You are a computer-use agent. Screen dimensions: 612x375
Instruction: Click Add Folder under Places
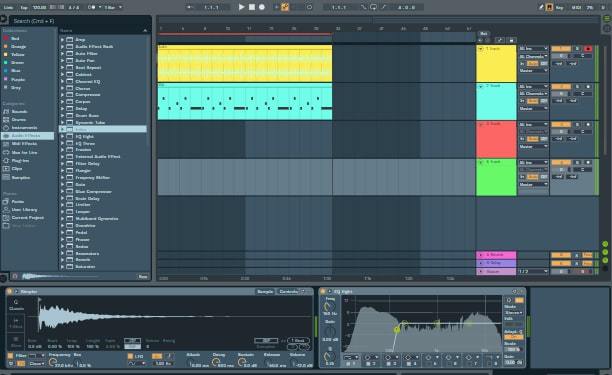tap(23, 226)
